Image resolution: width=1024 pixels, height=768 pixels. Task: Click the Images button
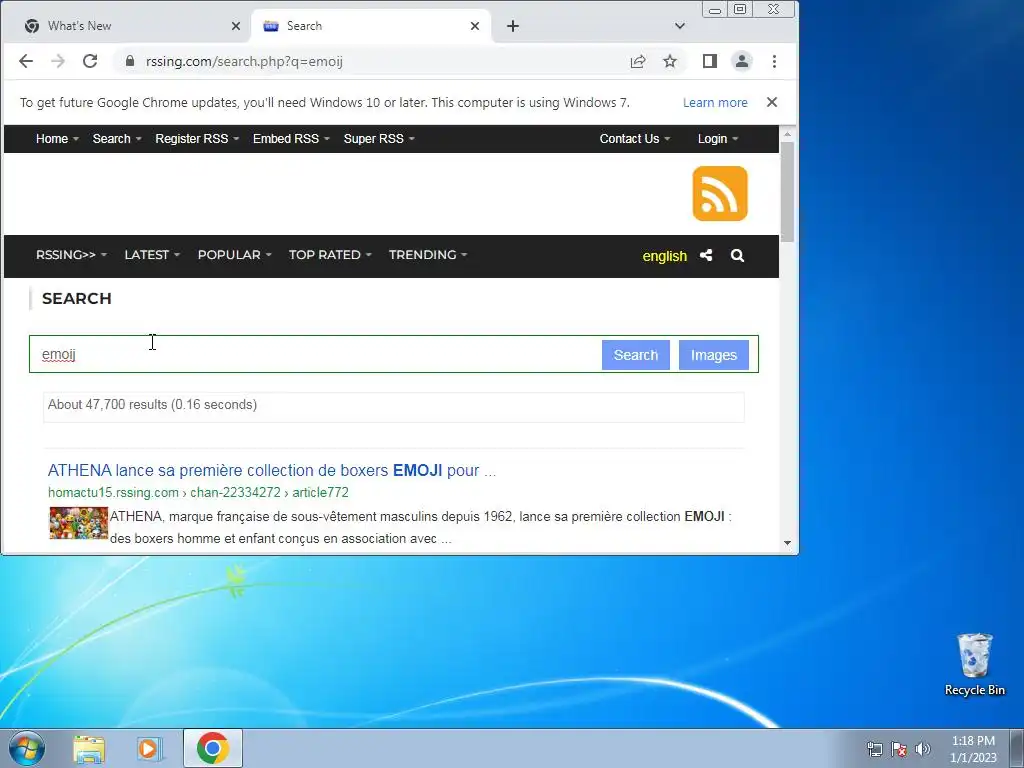(714, 355)
